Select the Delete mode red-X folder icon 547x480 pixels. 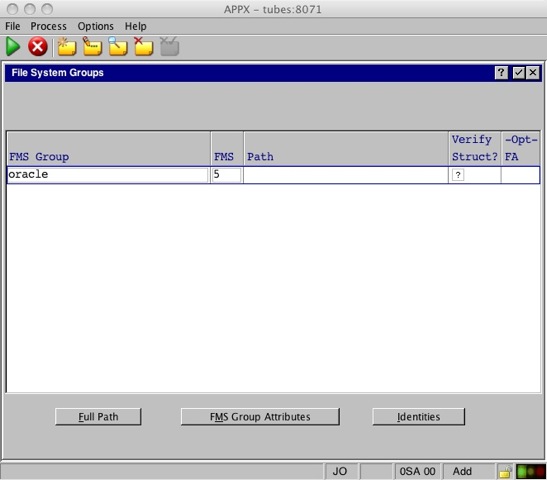(x=144, y=46)
